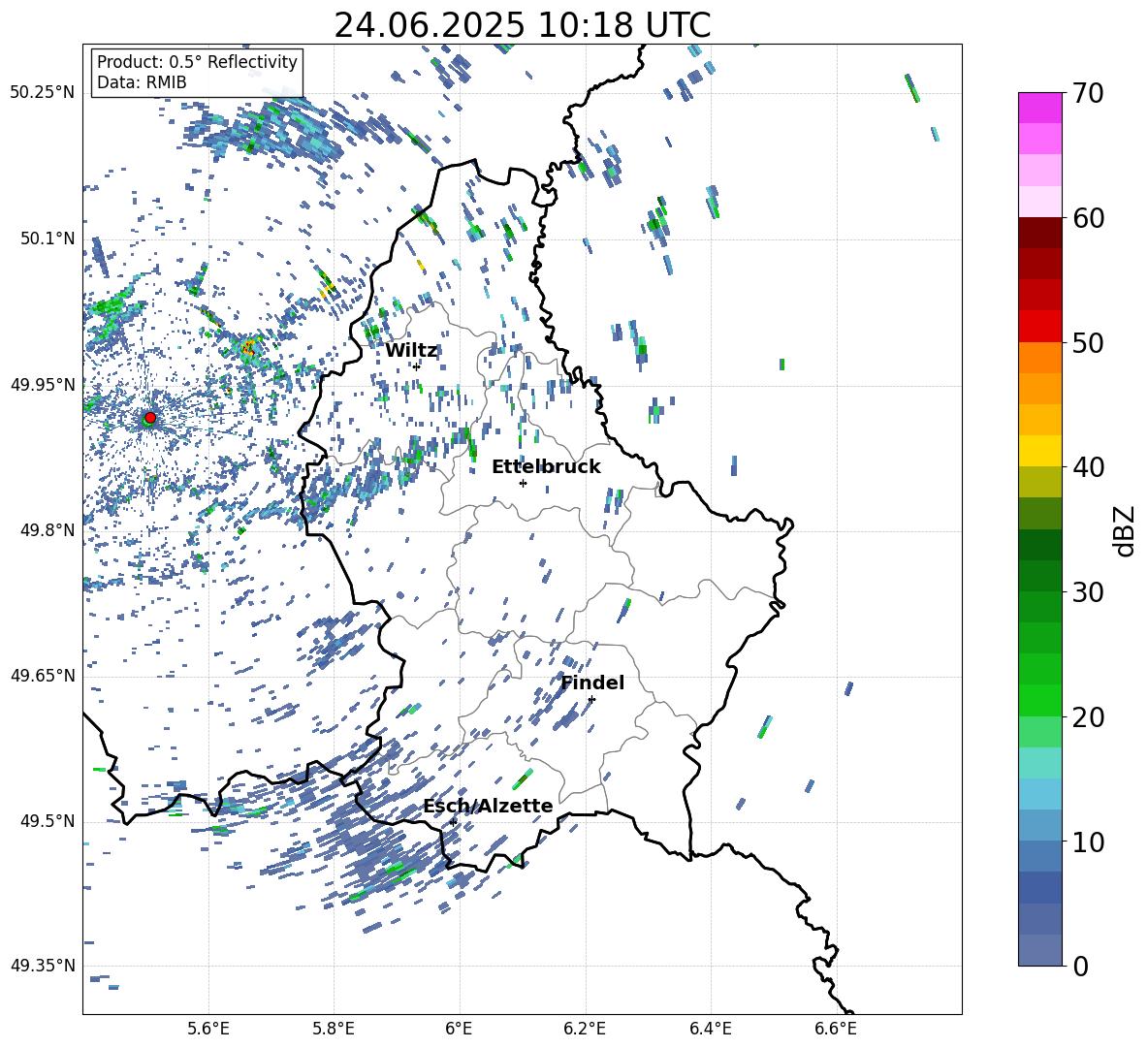
Task: Click the Ettelbruck city label
Action: (546, 467)
